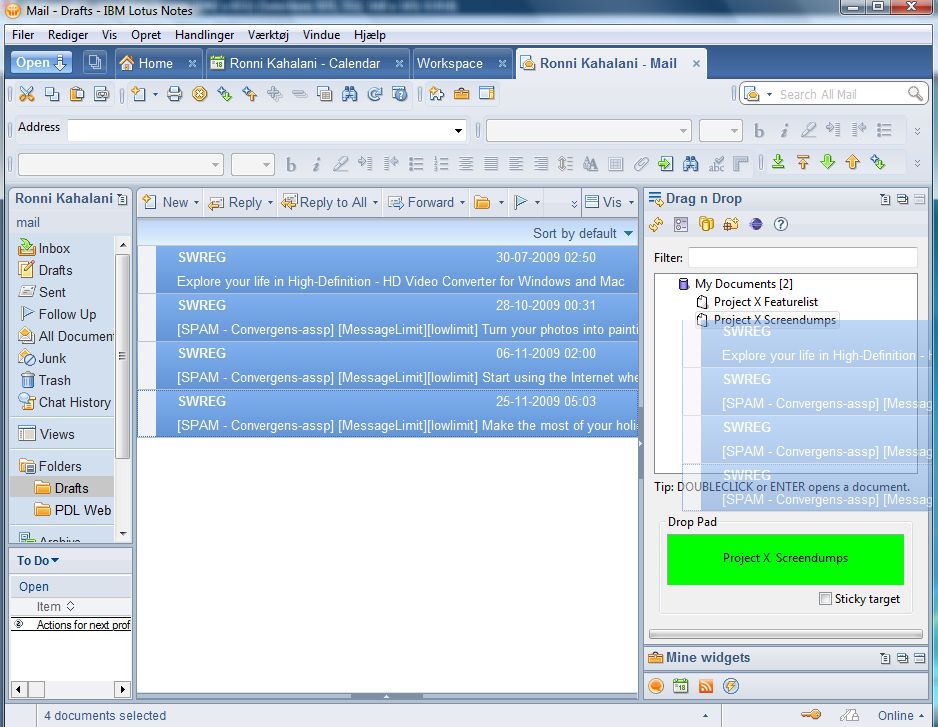Click the thumbnails window icon next to Open

[x=95, y=62]
